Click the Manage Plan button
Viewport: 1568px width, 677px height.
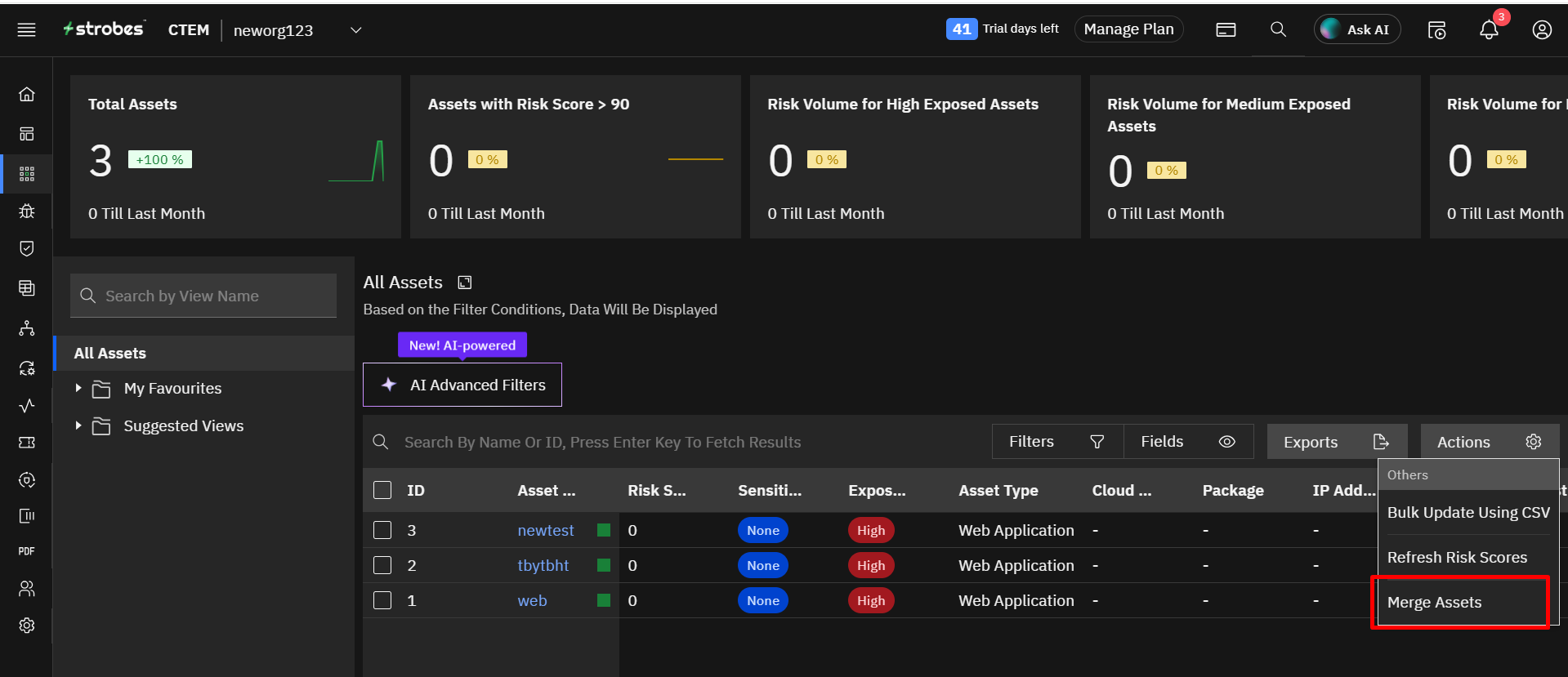pyautogui.click(x=1128, y=29)
